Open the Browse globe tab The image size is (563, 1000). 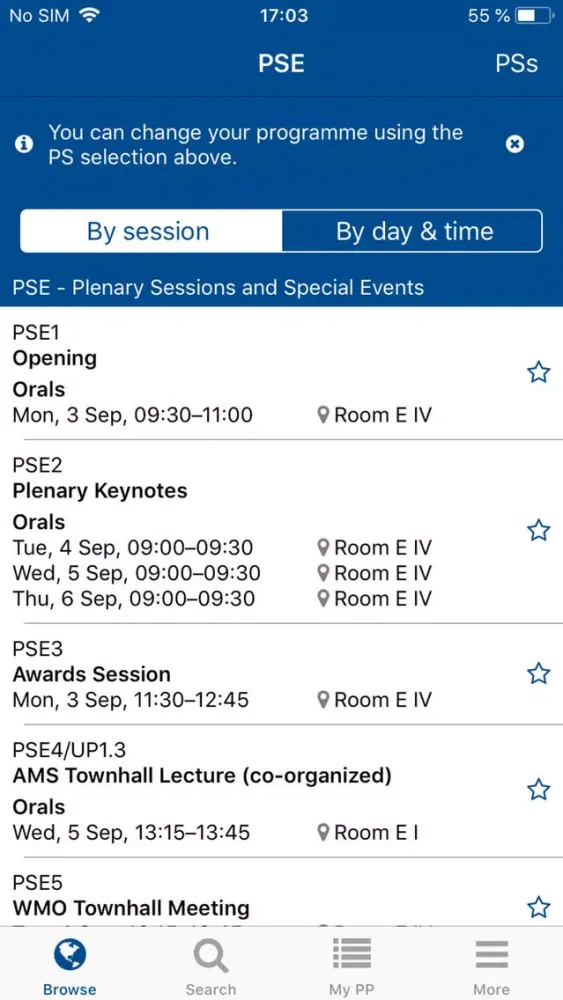click(70, 965)
